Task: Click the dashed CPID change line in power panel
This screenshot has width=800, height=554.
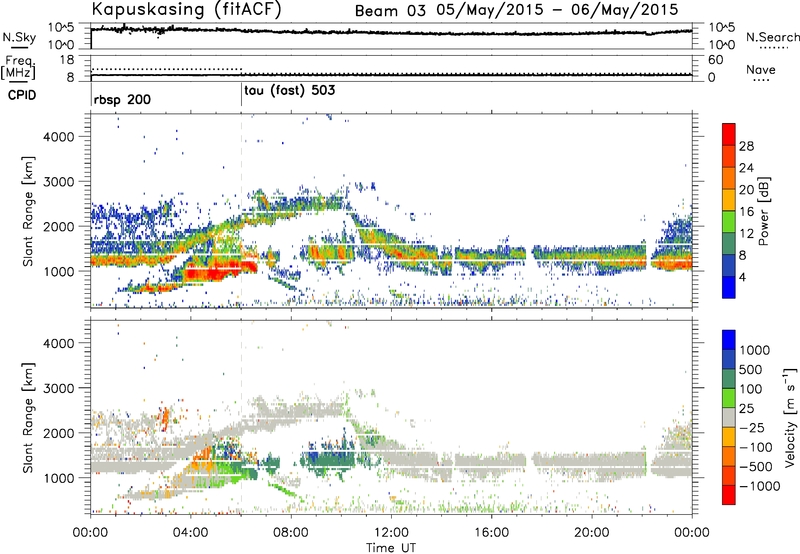Action: (241, 210)
